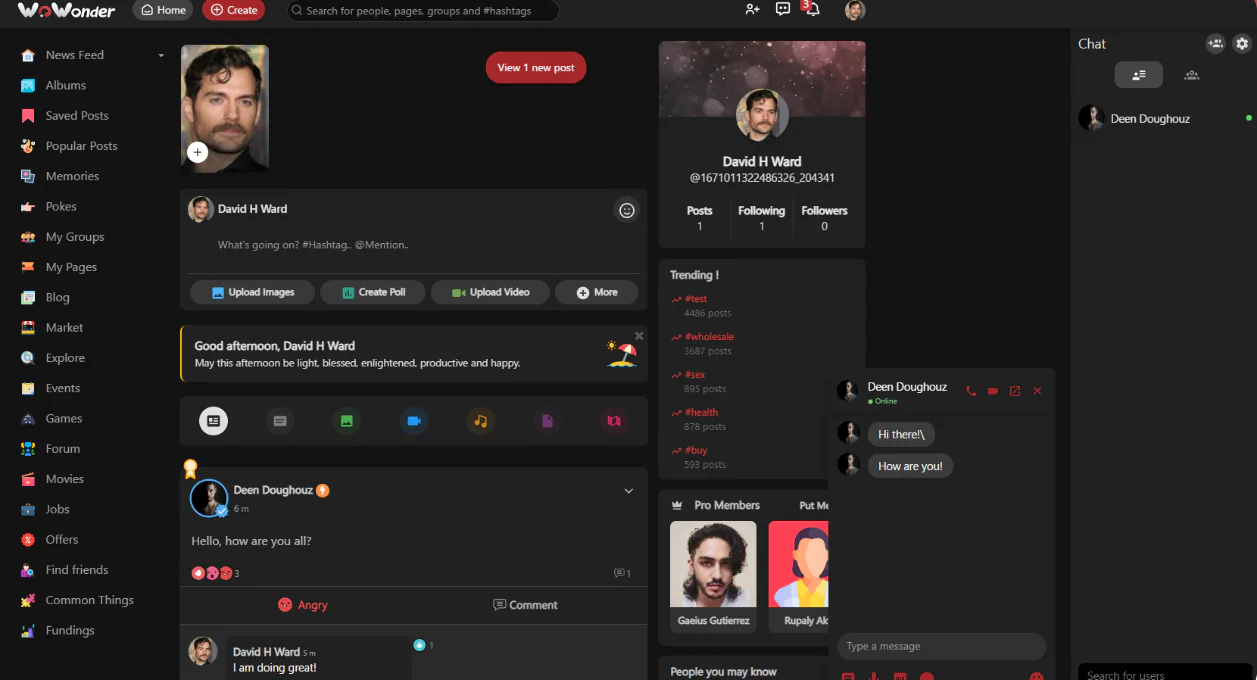The image size is (1257, 680).
Task: Select the videos filter icon
Action: [414, 421]
